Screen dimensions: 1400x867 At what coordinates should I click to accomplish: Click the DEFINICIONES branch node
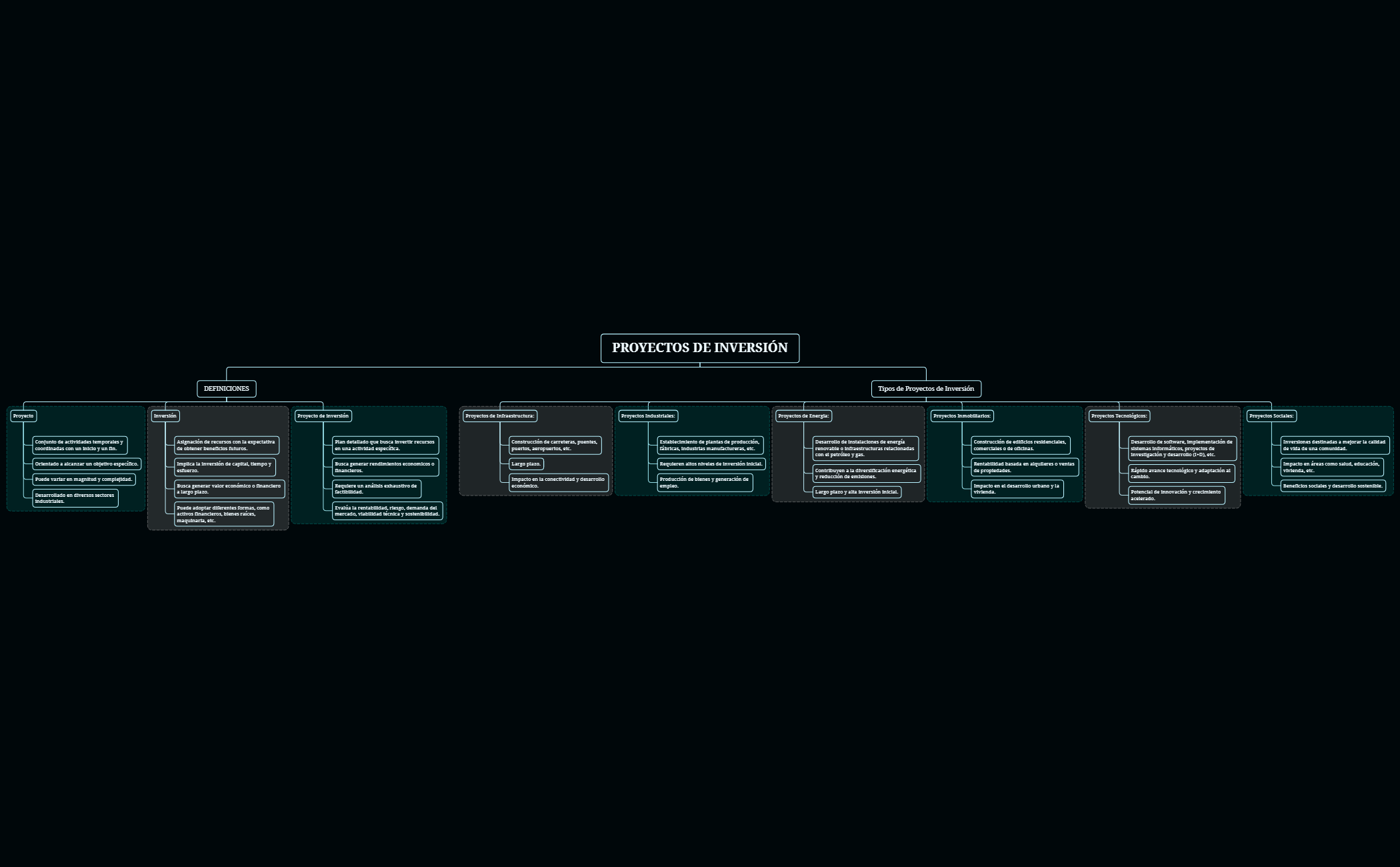coord(226,389)
